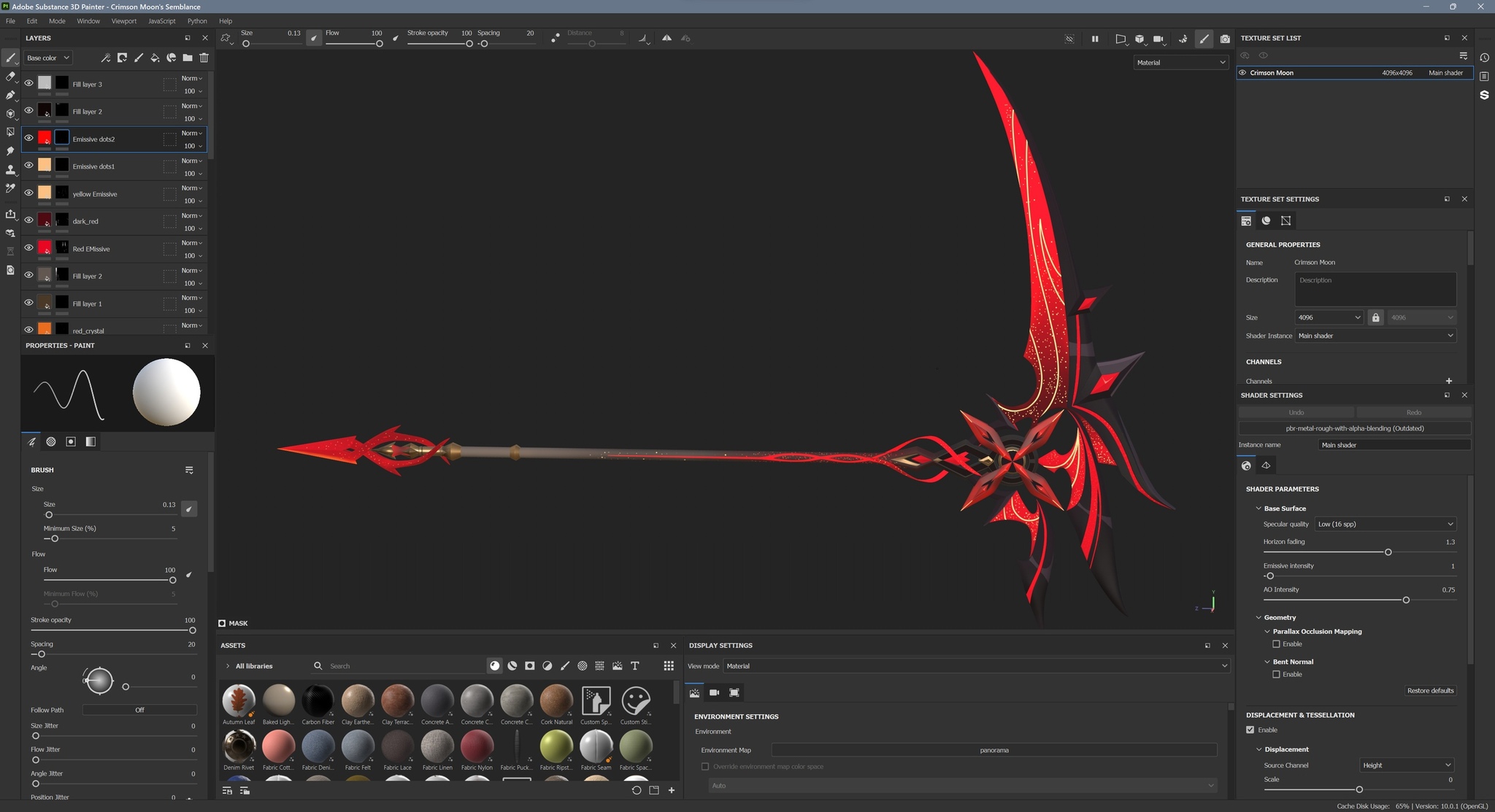Image resolution: width=1495 pixels, height=812 pixels.
Task: Click the Restore defaults button
Action: (1430, 690)
